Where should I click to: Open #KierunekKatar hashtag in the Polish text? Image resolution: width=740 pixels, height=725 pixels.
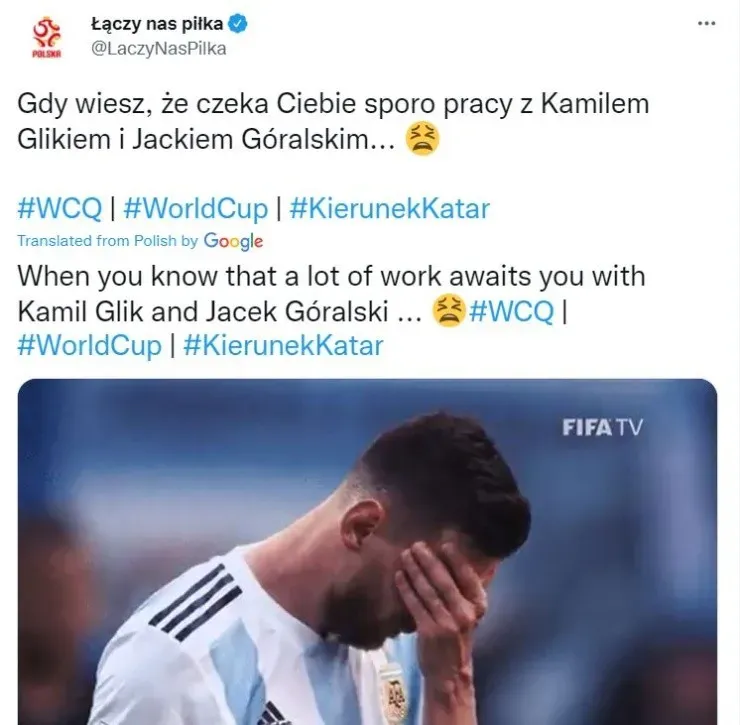coord(389,208)
